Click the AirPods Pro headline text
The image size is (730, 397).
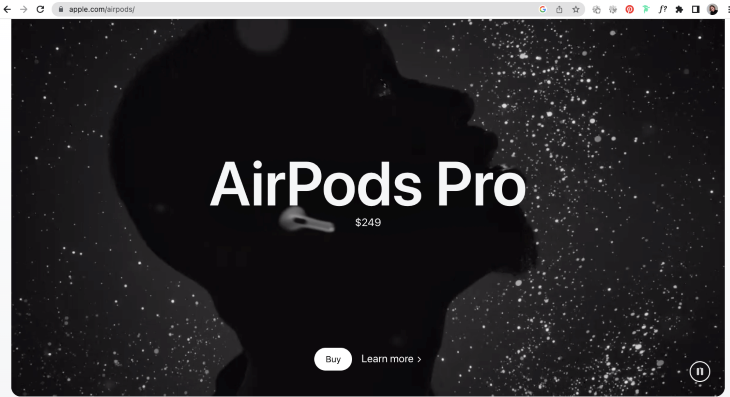368,184
